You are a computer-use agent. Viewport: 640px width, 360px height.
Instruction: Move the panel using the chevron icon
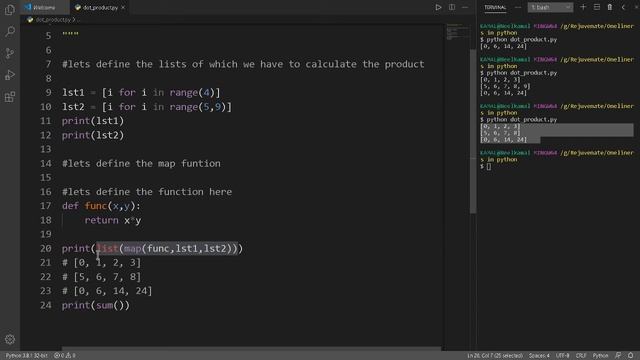623,7
